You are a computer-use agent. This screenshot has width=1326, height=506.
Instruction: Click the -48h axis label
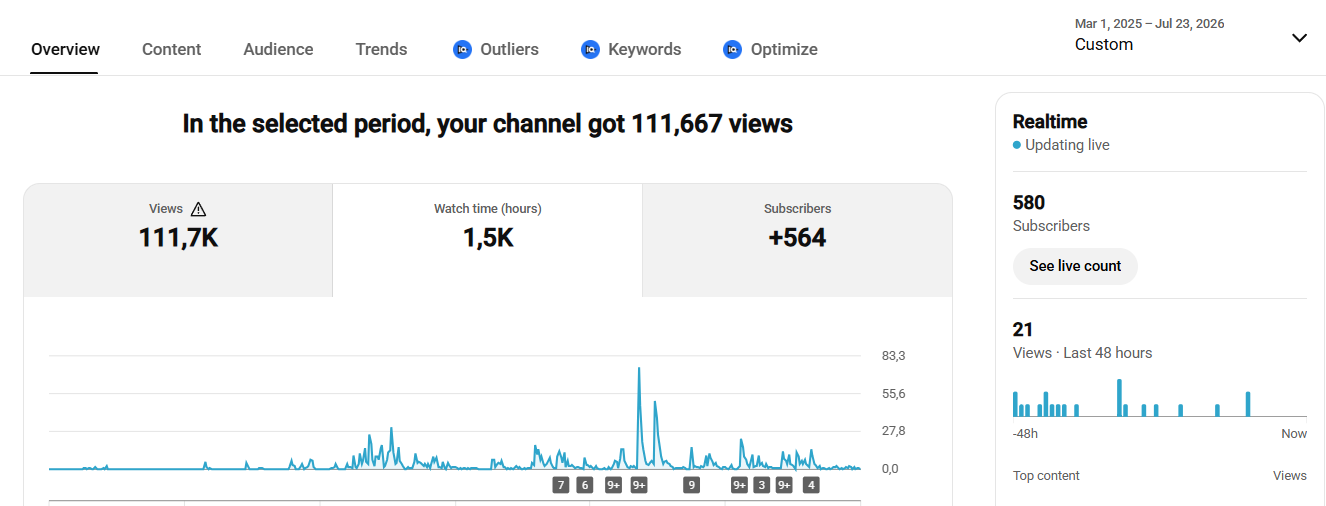click(x=1025, y=434)
